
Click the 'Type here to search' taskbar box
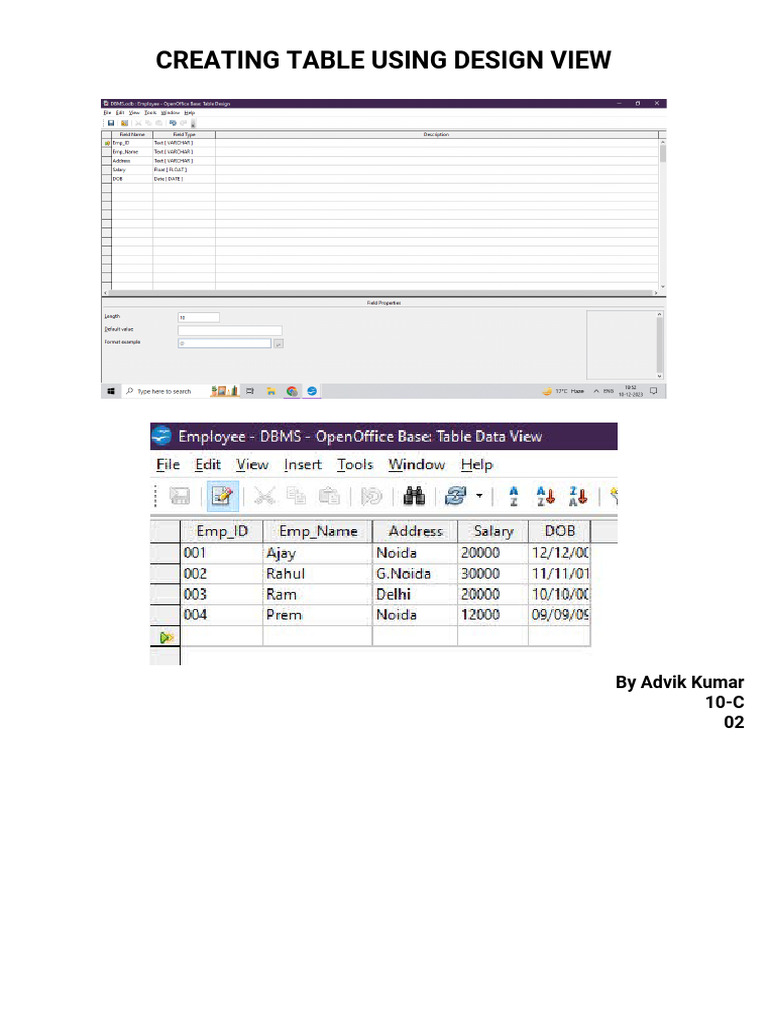pyautogui.click(x=163, y=391)
